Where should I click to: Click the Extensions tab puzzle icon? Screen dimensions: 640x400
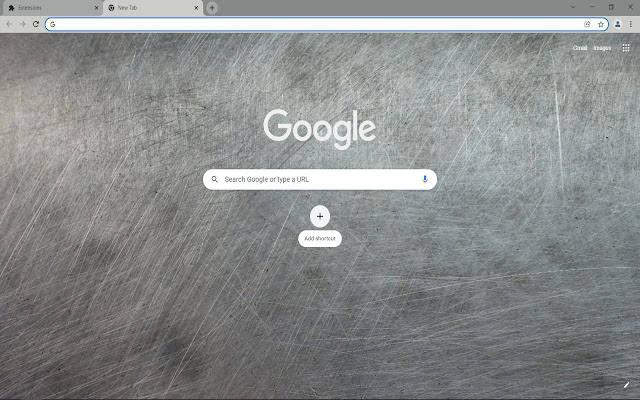point(11,8)
